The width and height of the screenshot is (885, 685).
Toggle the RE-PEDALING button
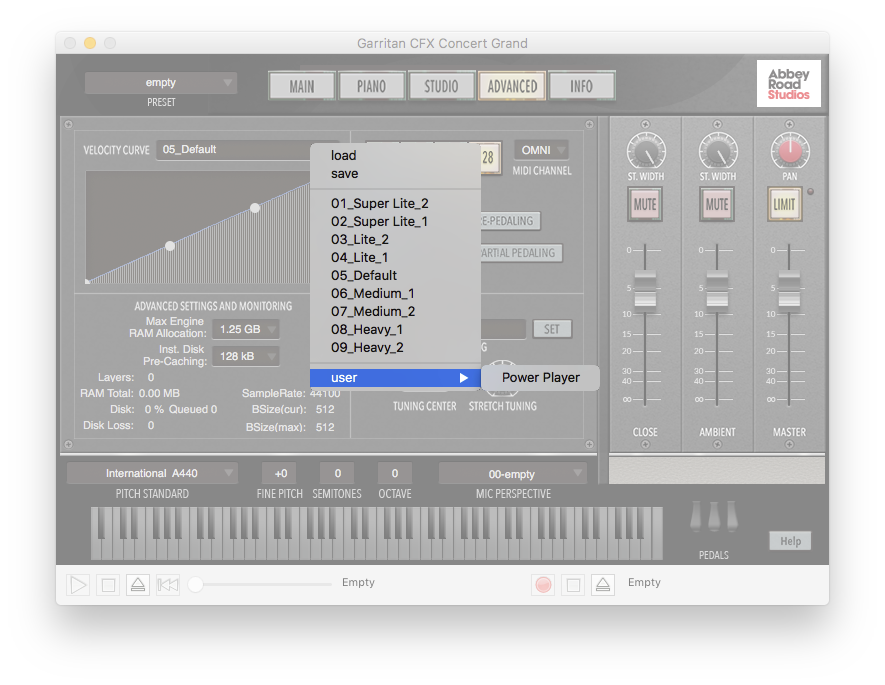click(x=510, y=221)
